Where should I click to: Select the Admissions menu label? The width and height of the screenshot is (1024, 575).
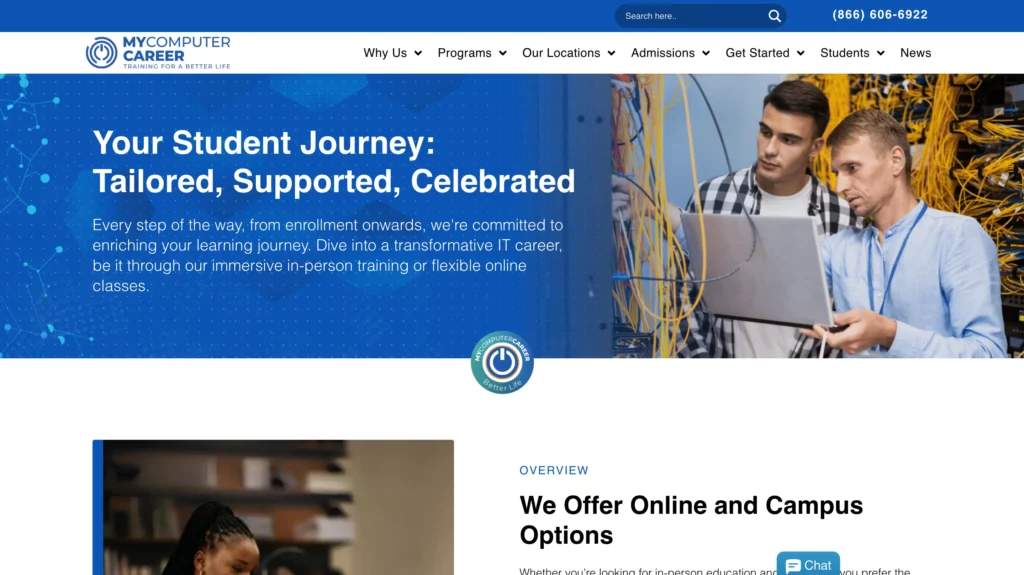[x=663, y=53]
